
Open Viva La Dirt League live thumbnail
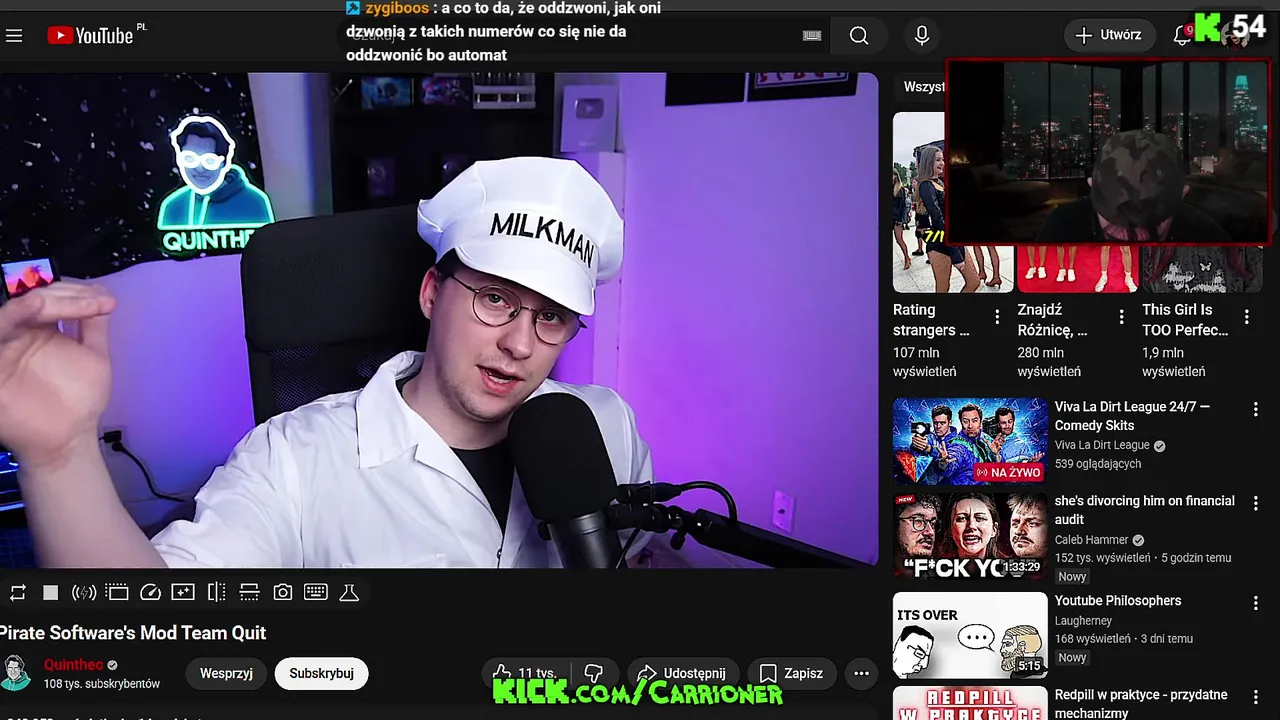tap(970, 441)
